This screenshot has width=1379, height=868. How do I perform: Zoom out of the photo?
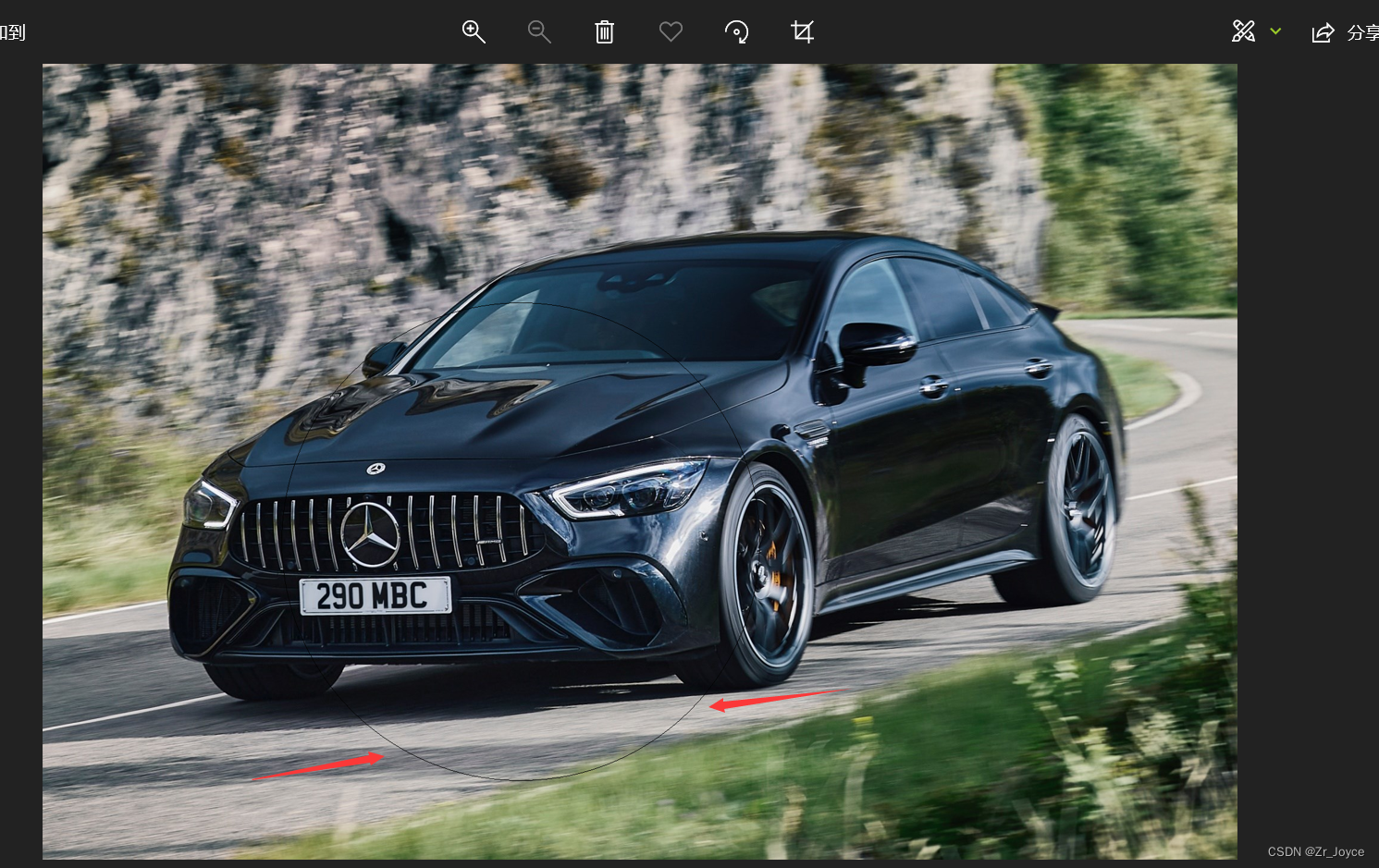[x=539, y=32]
